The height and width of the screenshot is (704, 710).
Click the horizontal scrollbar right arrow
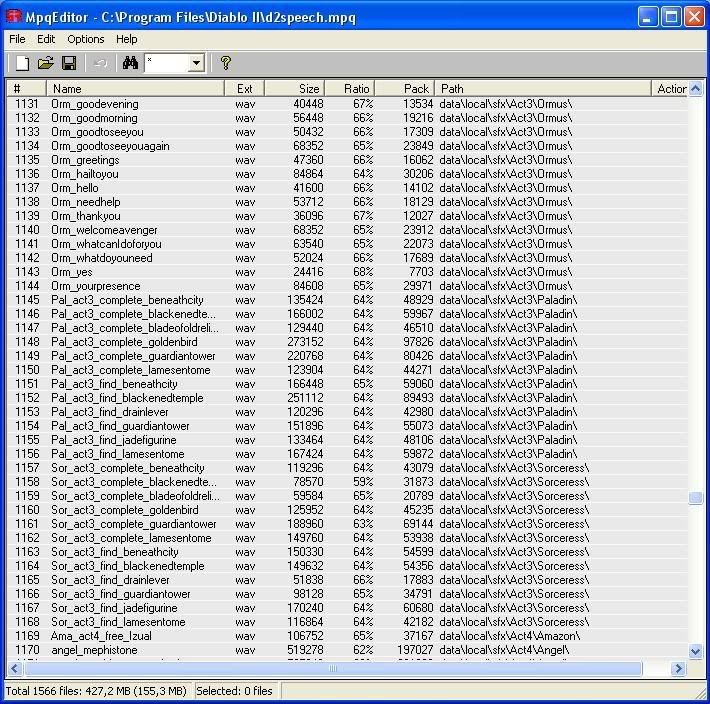coord(678,668)
